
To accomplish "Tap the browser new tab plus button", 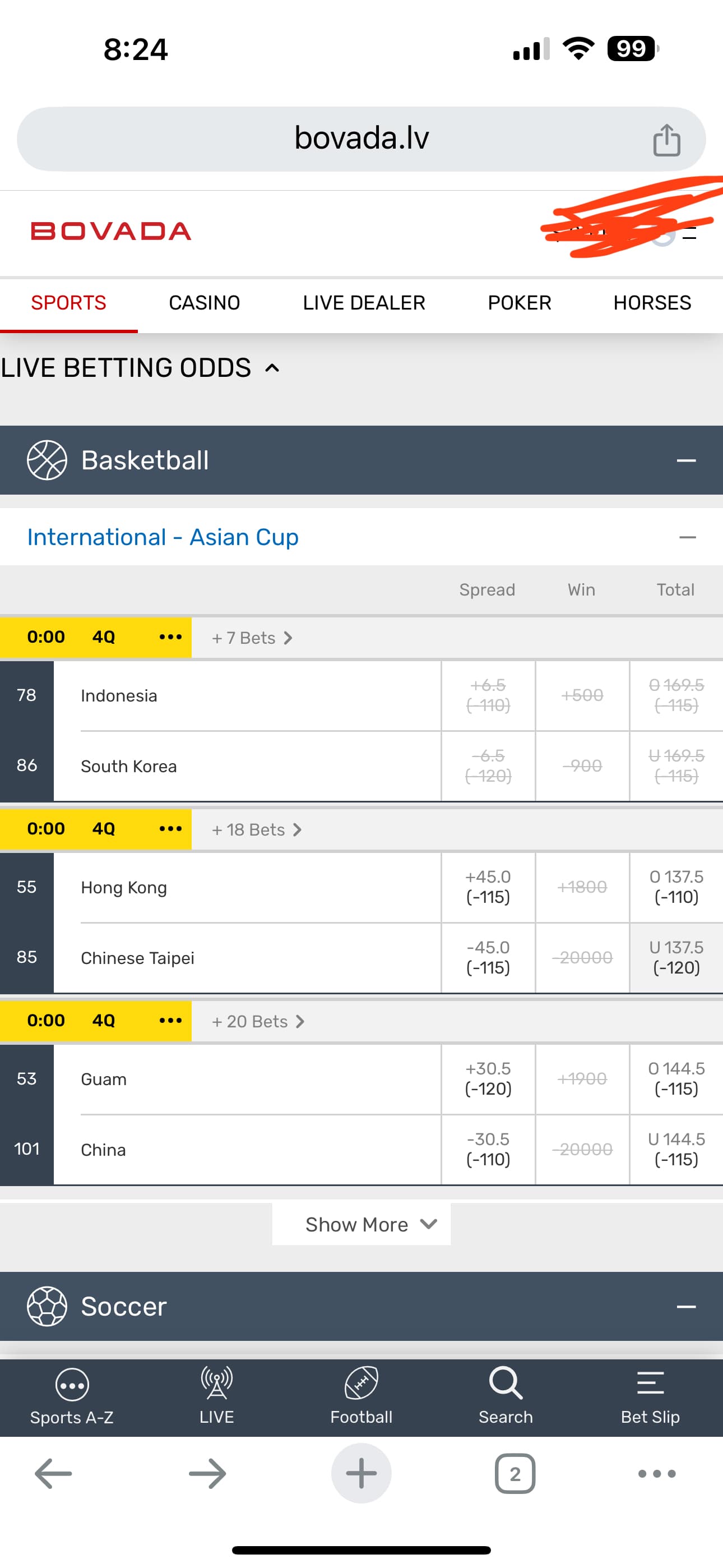I will point(361,1474).
